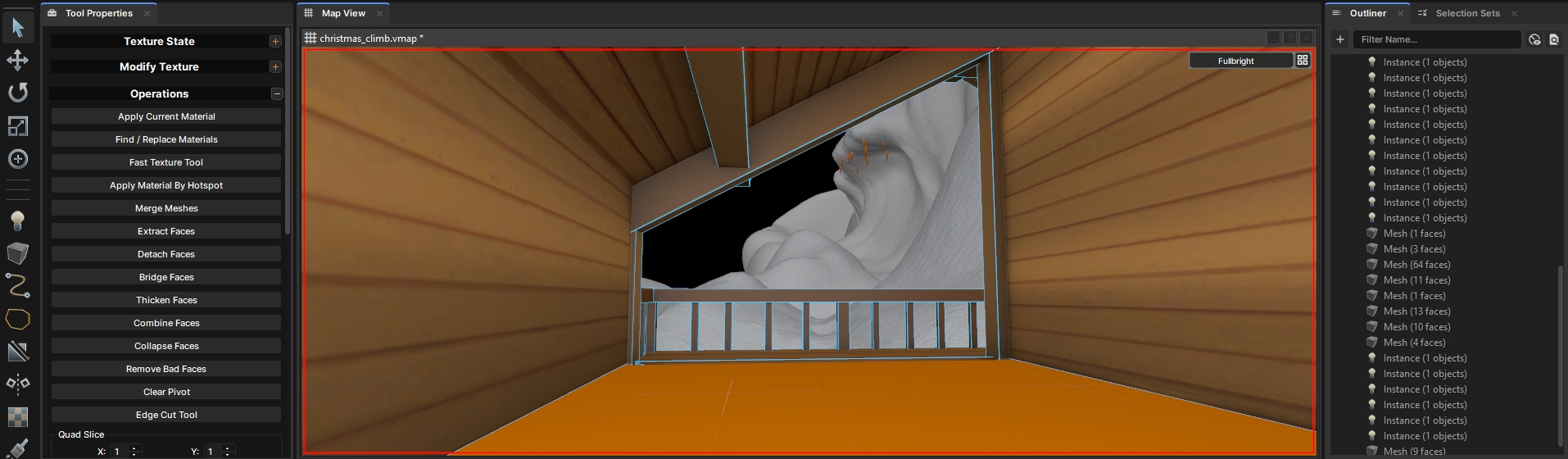Activate the Translate move tool
1568x459 pixels.
click(x=18, y=60)
